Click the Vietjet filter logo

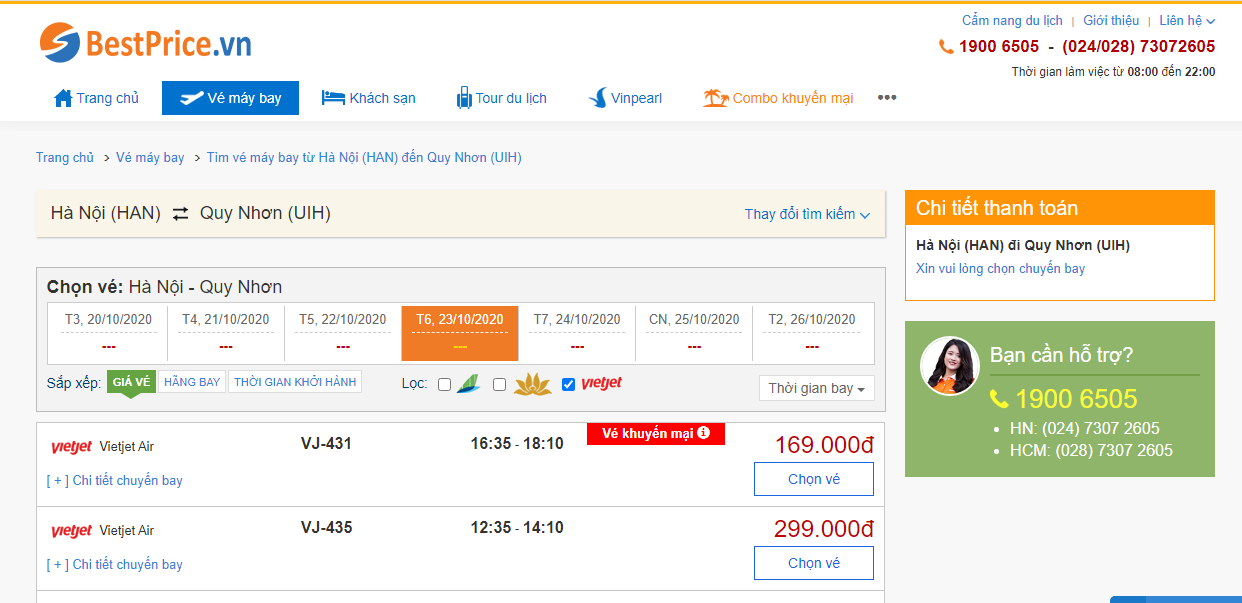point(601,384)
